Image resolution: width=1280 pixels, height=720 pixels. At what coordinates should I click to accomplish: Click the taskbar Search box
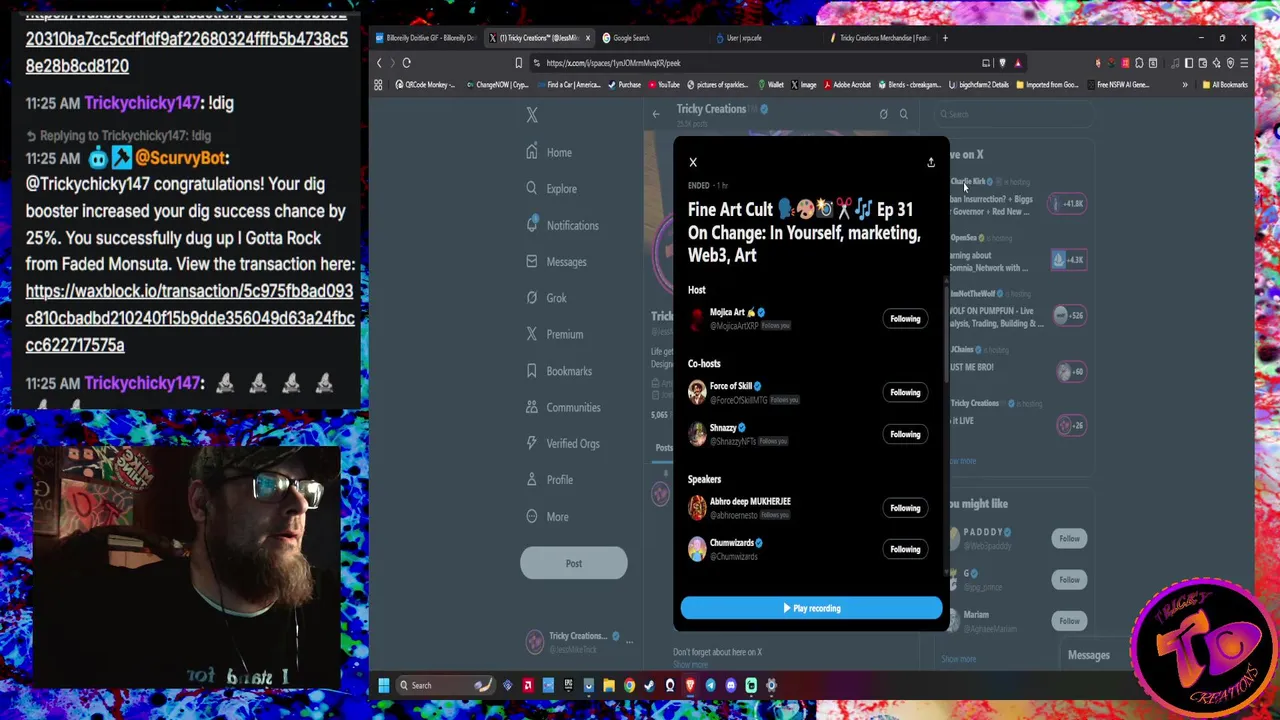[x=446, y=685]
